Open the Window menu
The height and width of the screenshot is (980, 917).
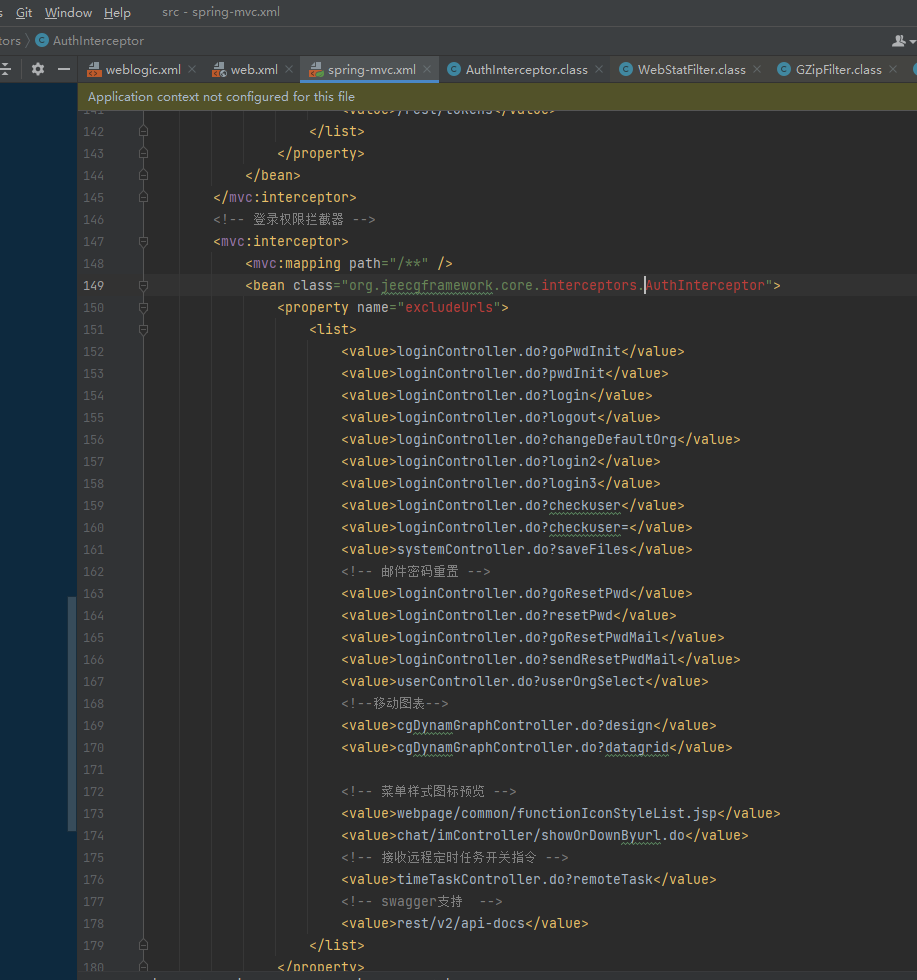(x=68, y=13)
